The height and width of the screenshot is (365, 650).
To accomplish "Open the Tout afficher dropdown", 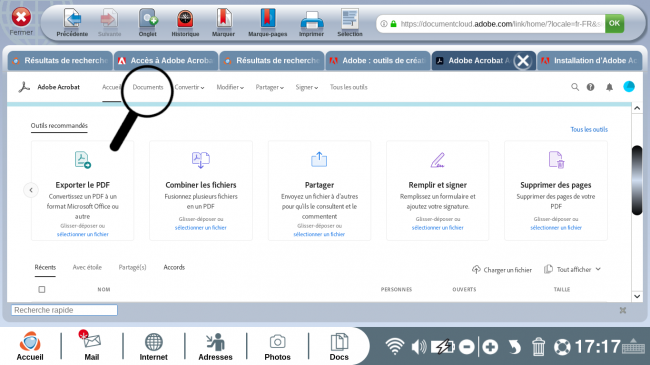I will [x=572, y=269].
